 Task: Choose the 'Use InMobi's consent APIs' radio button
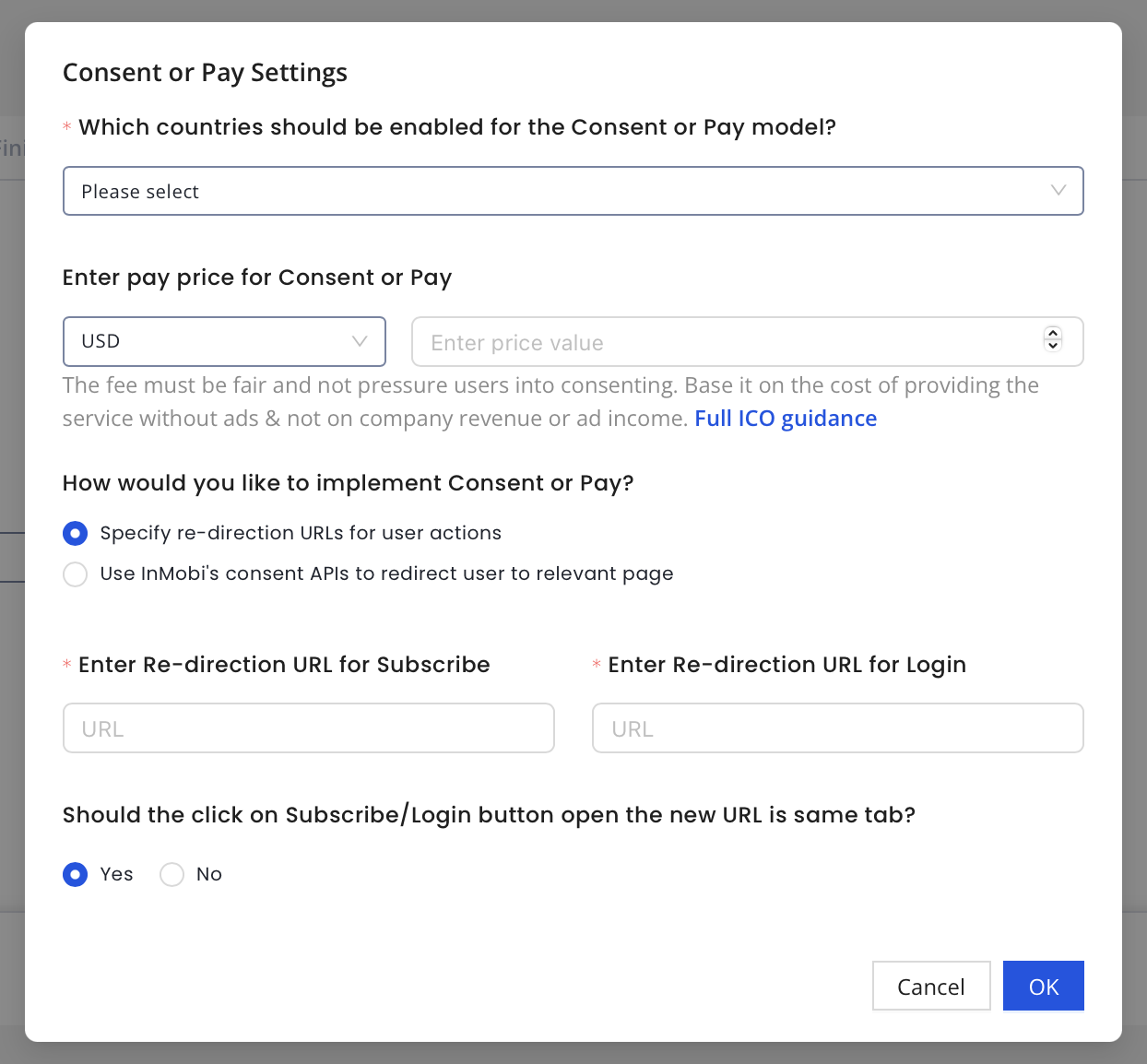point(76,574)
